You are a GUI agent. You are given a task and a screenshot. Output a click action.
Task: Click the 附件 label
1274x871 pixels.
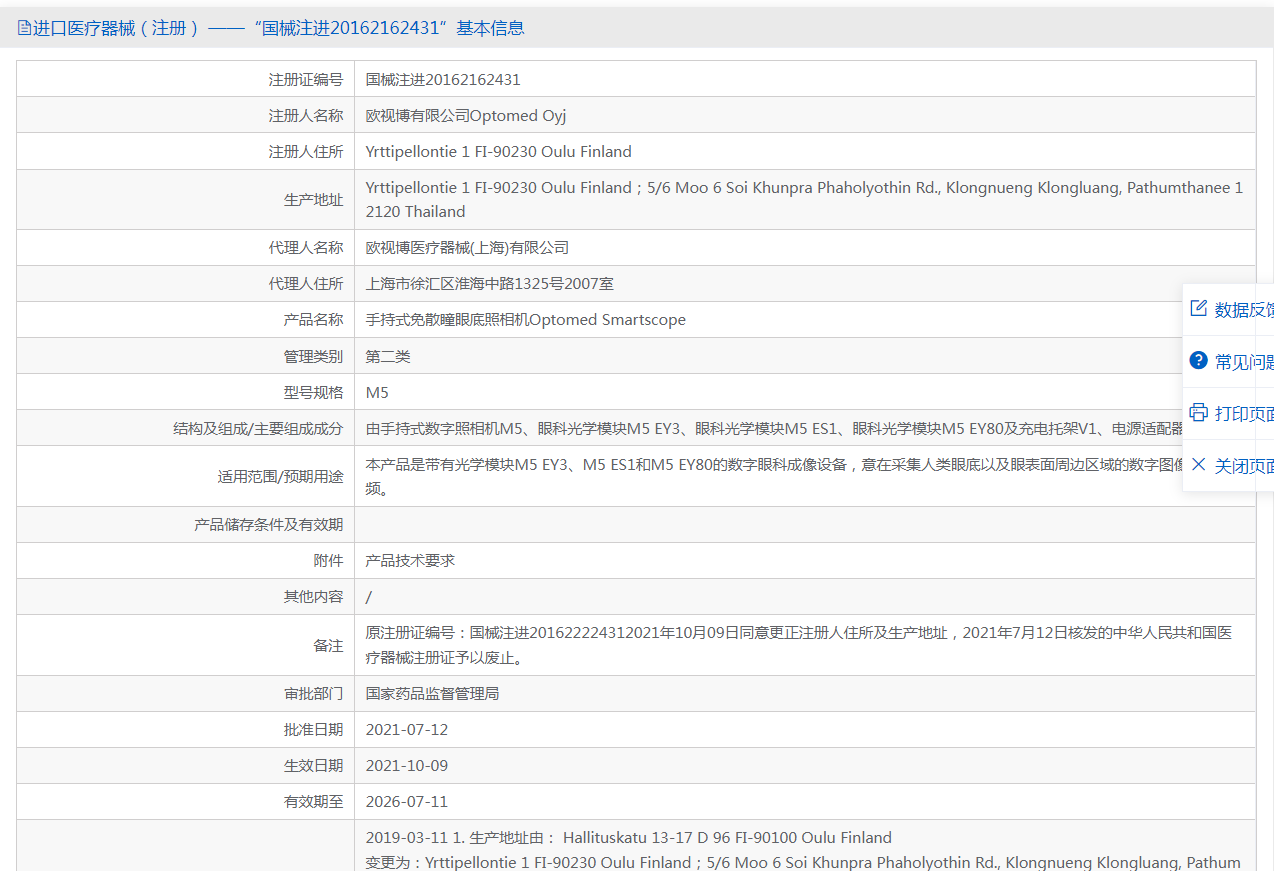(x=328, y=561)
